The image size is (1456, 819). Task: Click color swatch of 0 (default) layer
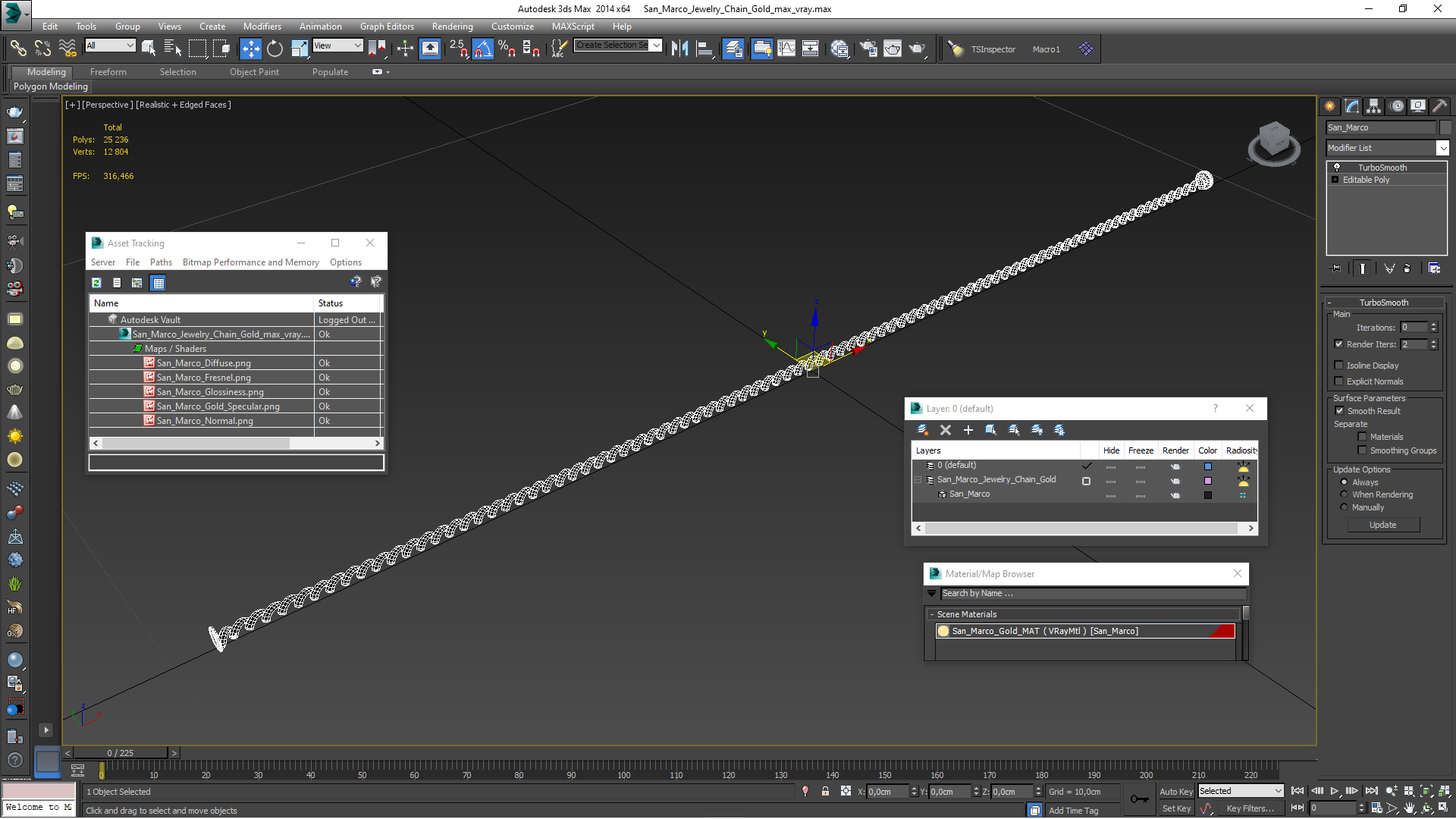click(x=1208, y=466)
